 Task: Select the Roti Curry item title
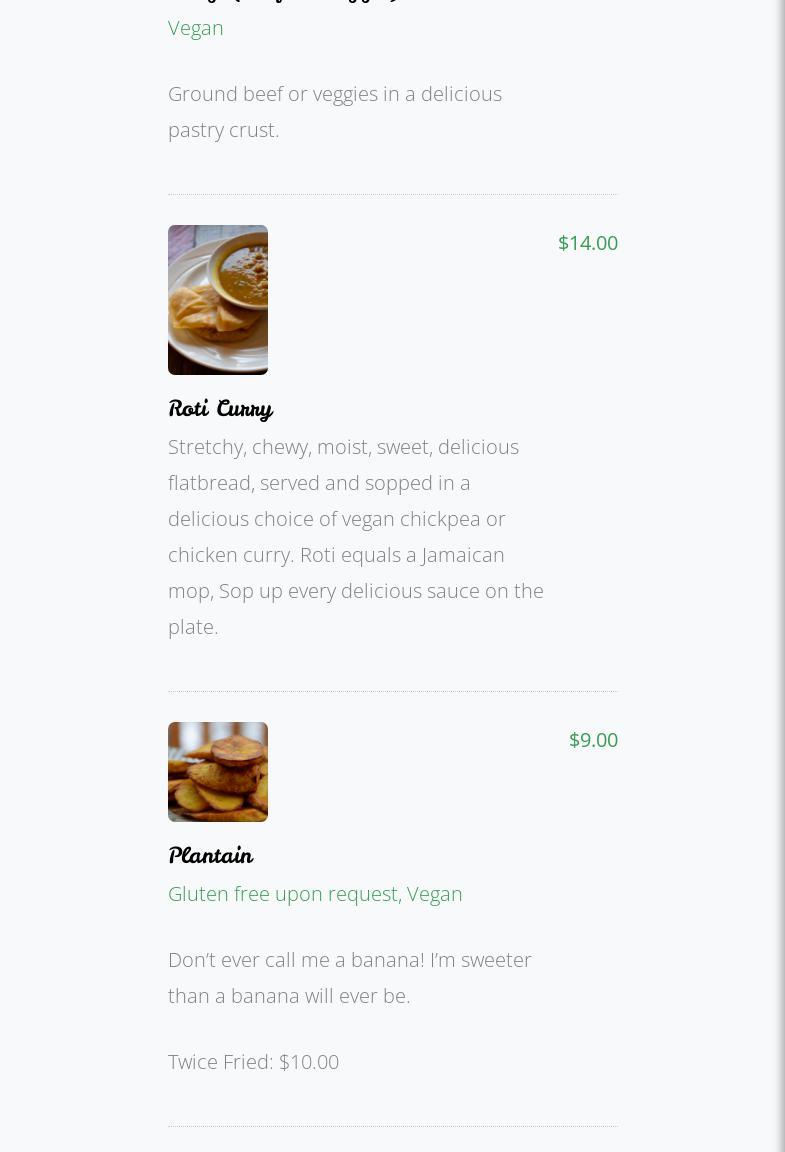220,408
